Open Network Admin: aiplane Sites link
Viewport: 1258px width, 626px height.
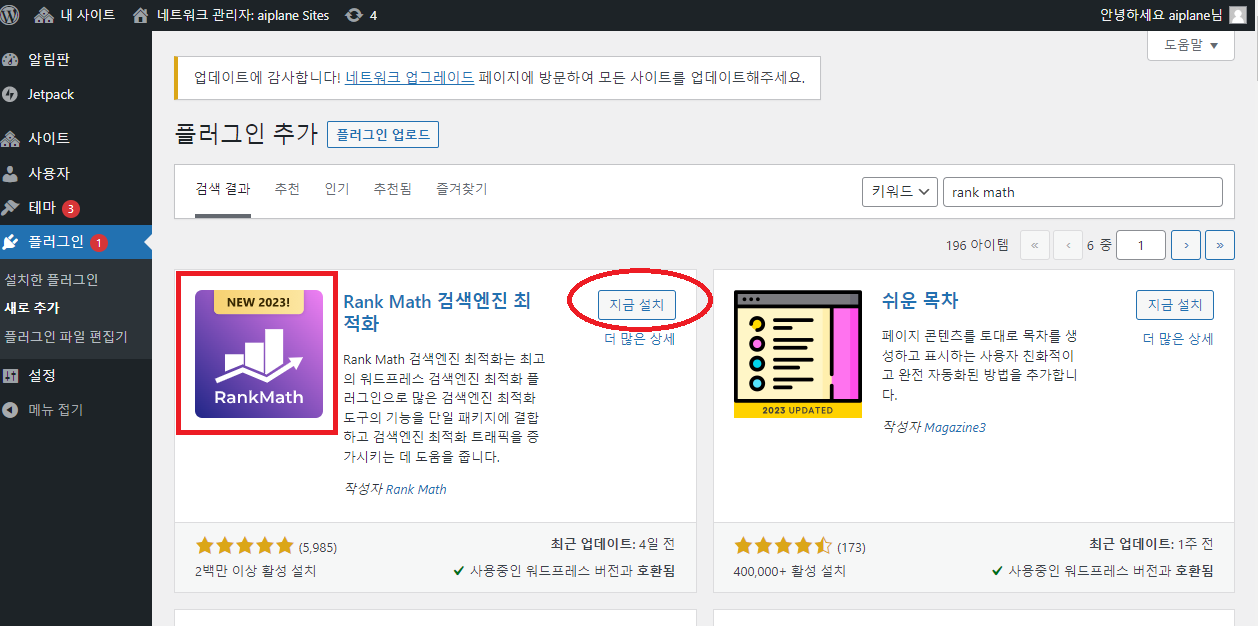pyautogui.click(x=232, y=15)
